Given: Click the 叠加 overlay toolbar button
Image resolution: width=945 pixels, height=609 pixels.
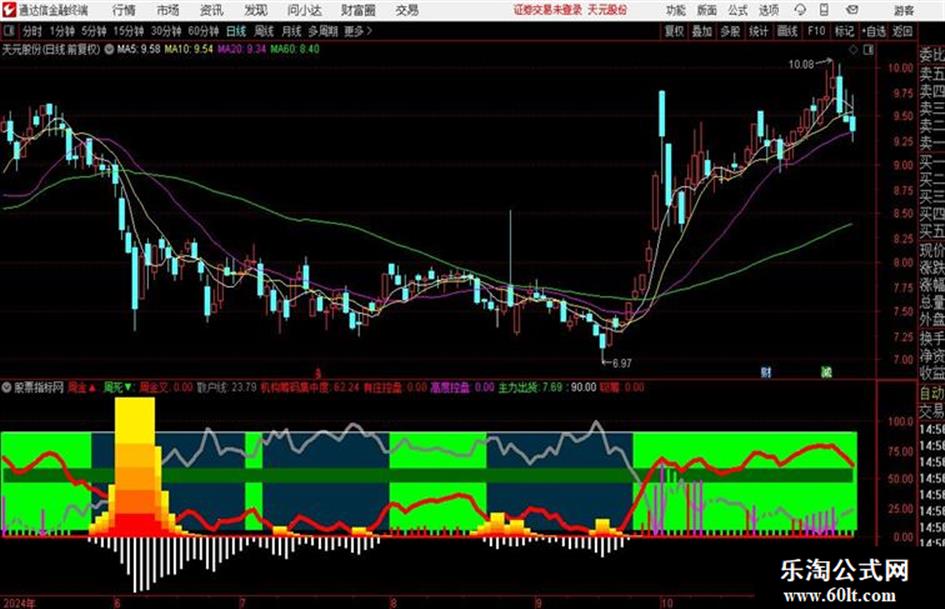Looking at the screenshot, I should point(702,31).
